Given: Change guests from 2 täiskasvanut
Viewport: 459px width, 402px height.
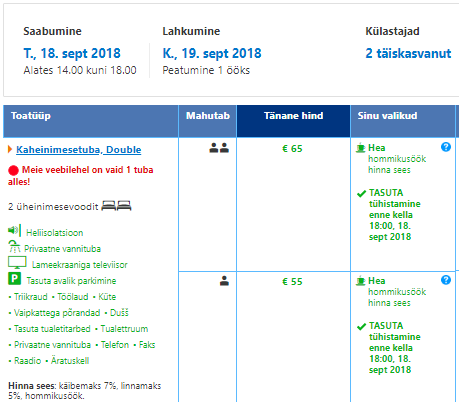Looking at the screenshot, I should pyautogui.click(x=408, y=53).
